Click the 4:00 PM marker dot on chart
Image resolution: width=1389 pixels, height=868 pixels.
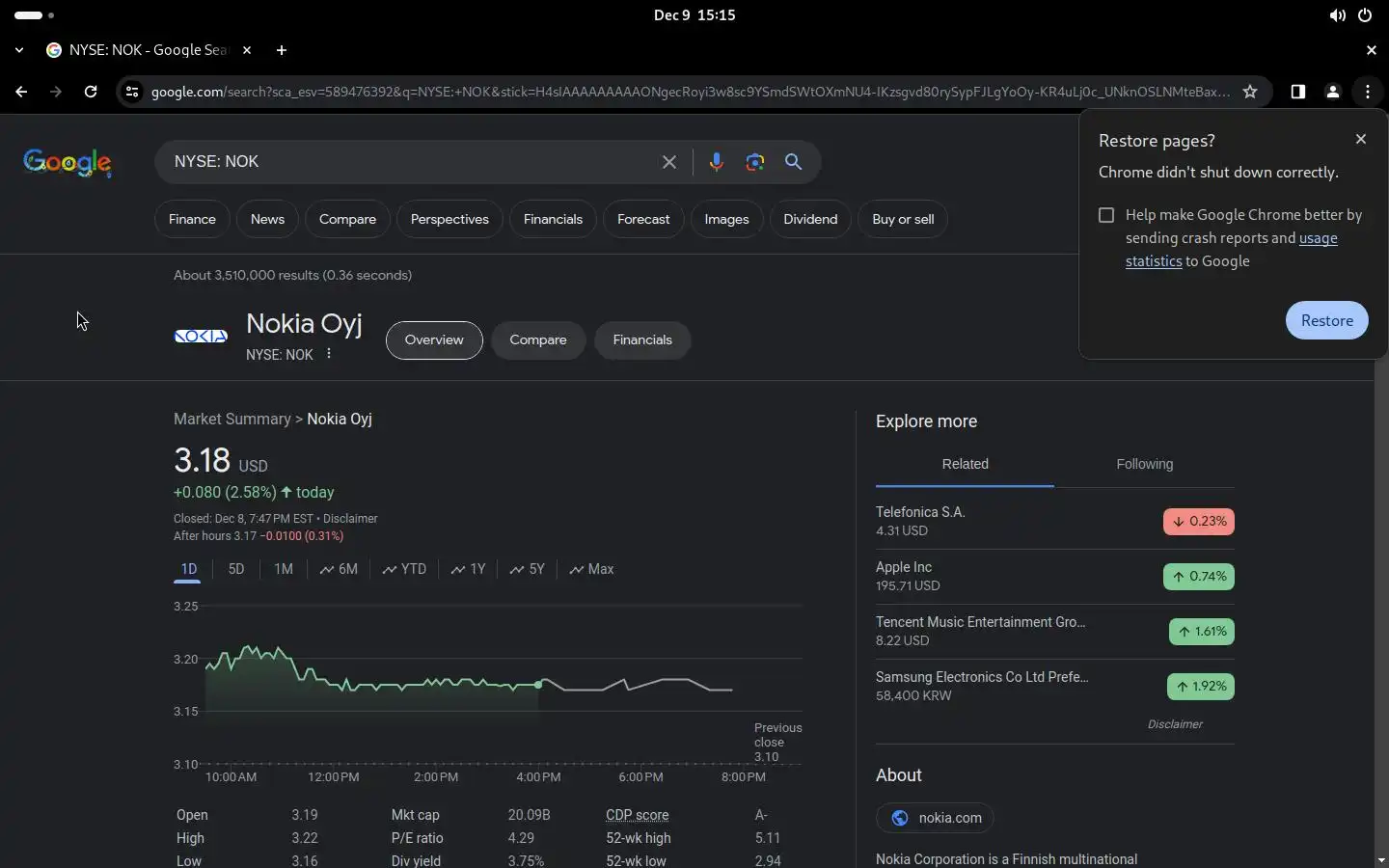pyautogui.click(x=538, y=685)
